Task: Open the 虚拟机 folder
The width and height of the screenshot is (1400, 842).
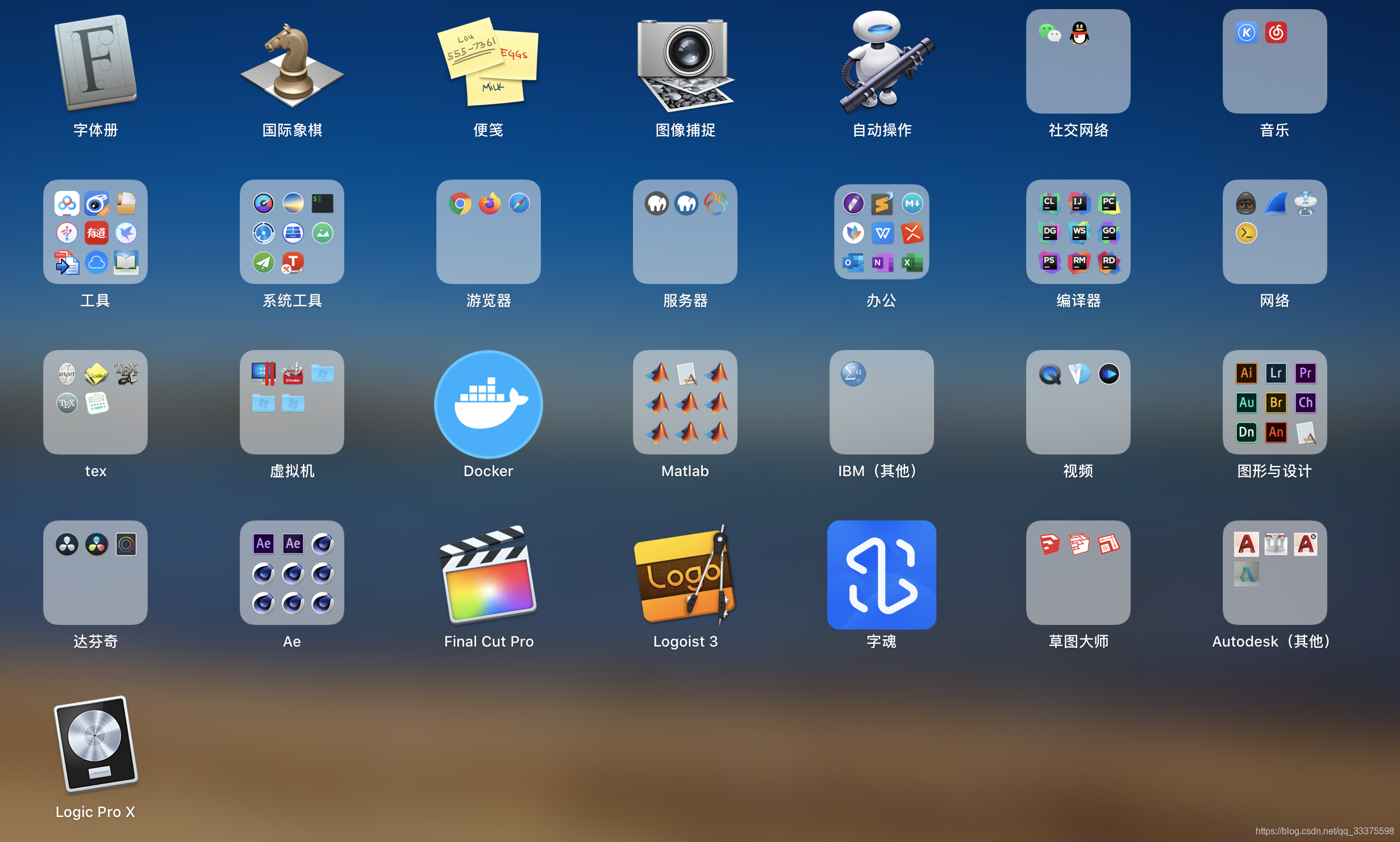Action: [x=292, y=402]
